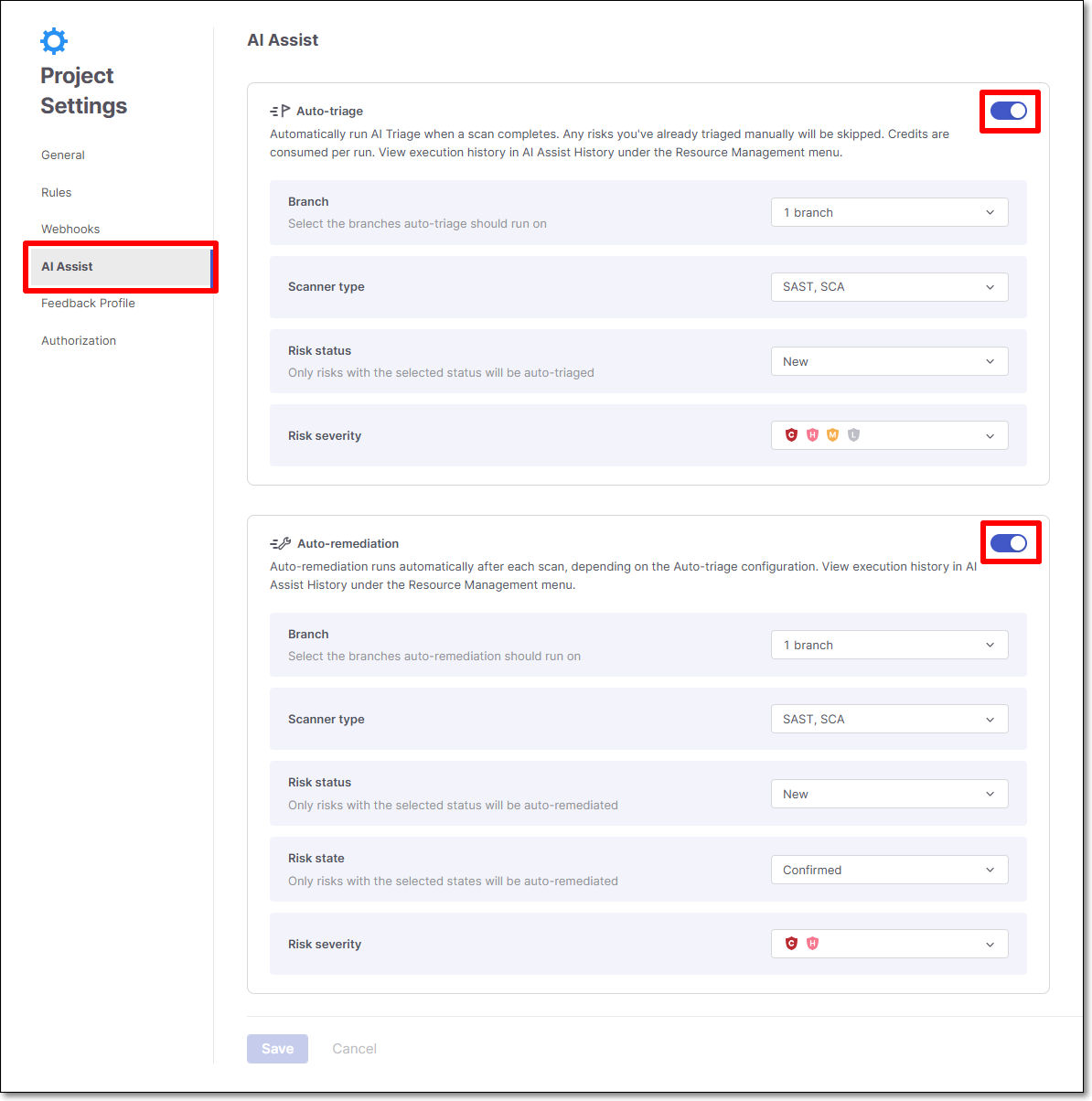Click the Low severity badge under Auto-triage
Image resolution: width=1092 pixels, height=1101 pixels.
[x=853, y=435]
